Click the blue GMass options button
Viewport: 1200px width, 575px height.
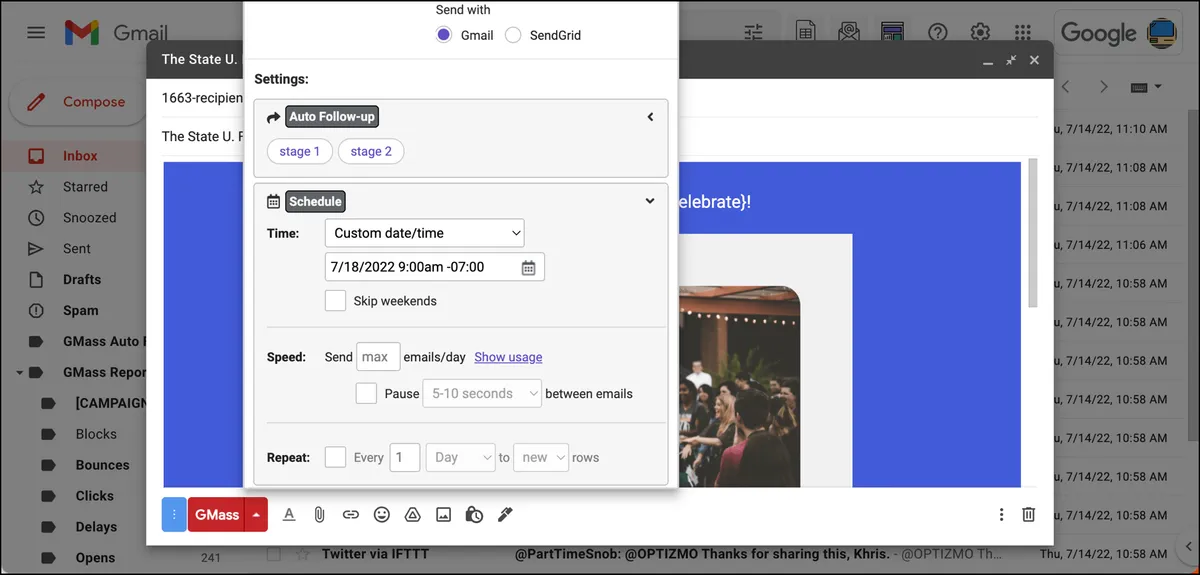174,514
